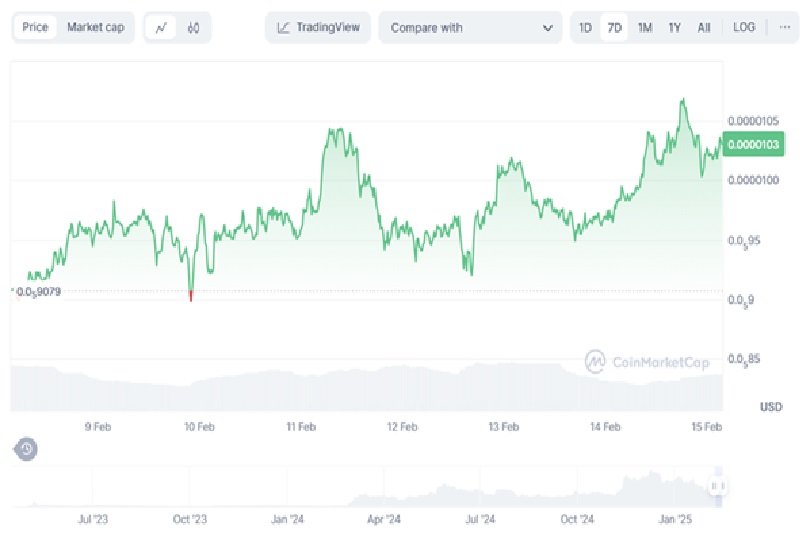Select the 1M time range
Screen dimensions: 800x533
pos(645,28)
